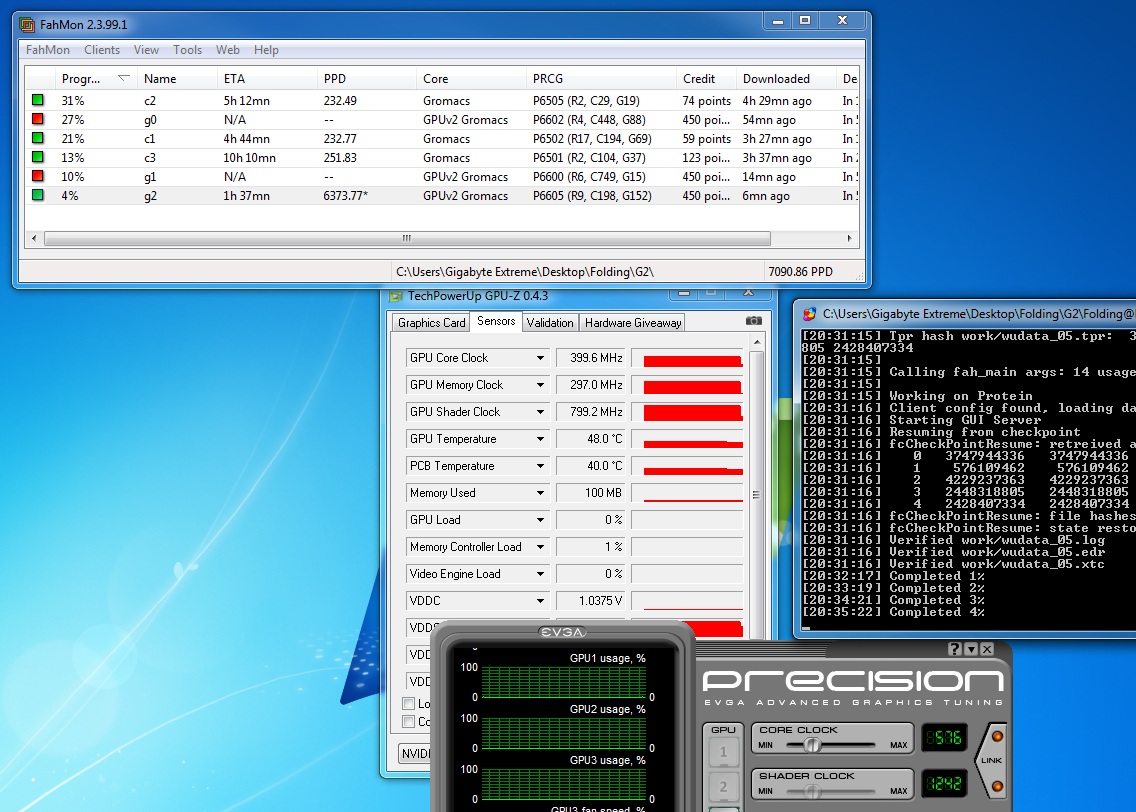Viewport: 1136px width, 812px height.
Task: Click FahMon scroll right arrow
Action: 850,238
